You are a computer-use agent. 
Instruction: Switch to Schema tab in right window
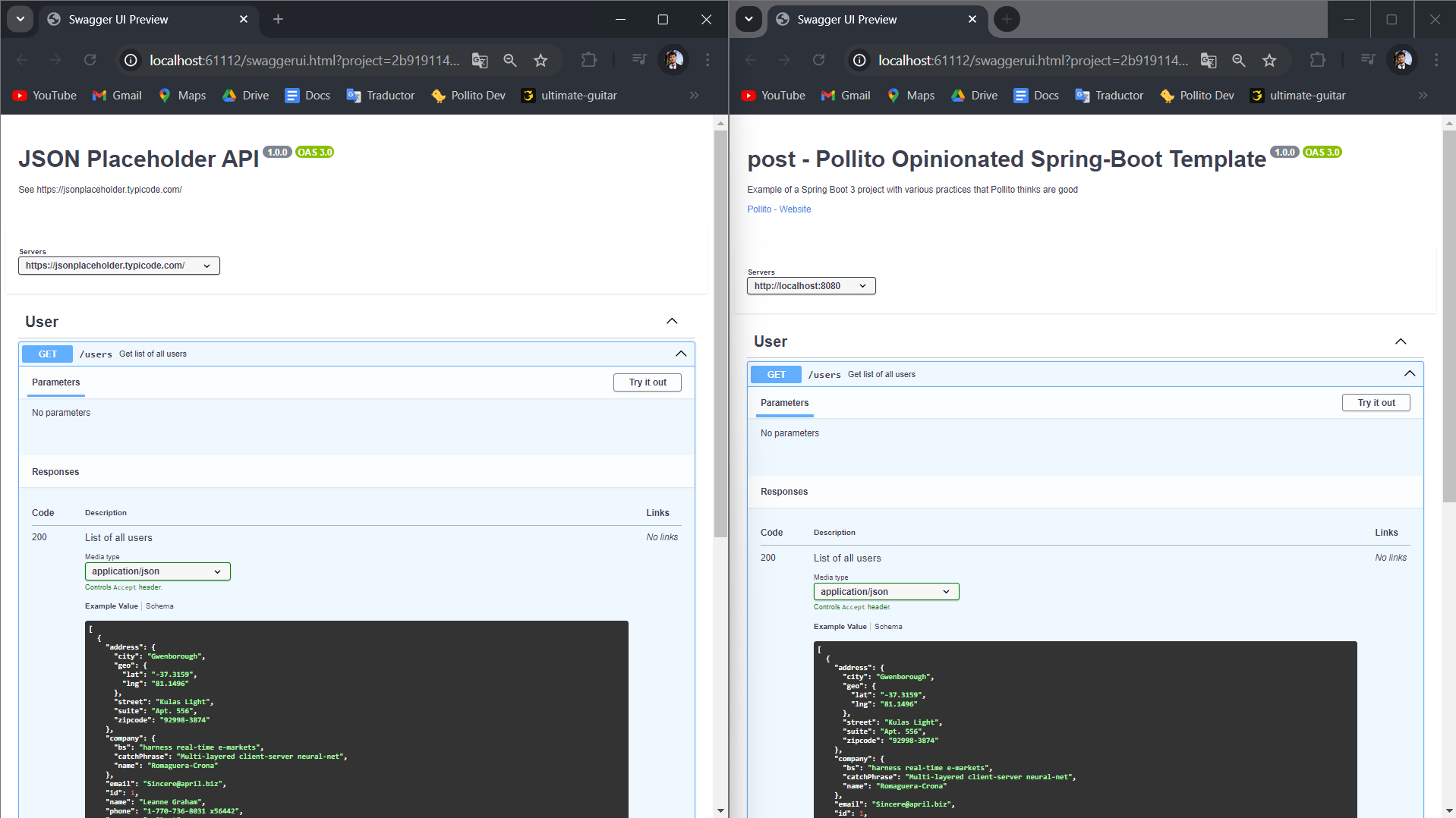(888, 627)
